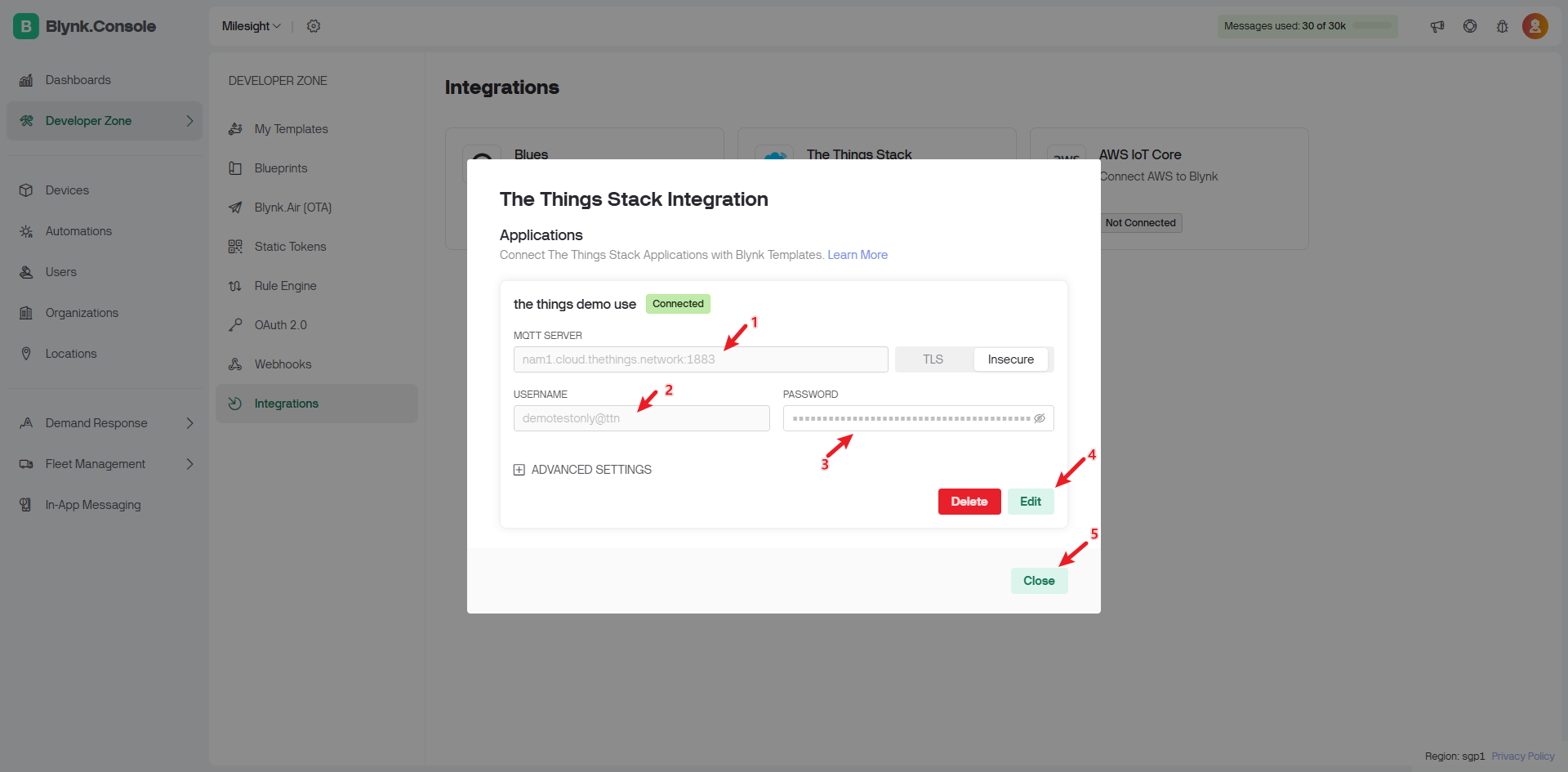This screenshot has width=1568, height=772.
Task: Open the Privacy Policy link
Action: point(1523,756)
